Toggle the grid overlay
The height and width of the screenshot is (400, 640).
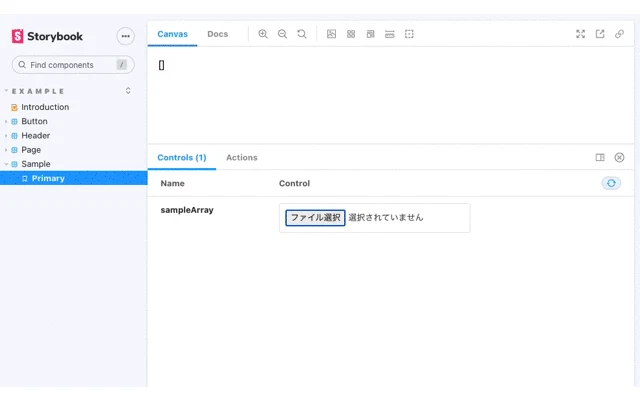pos(351,34)
